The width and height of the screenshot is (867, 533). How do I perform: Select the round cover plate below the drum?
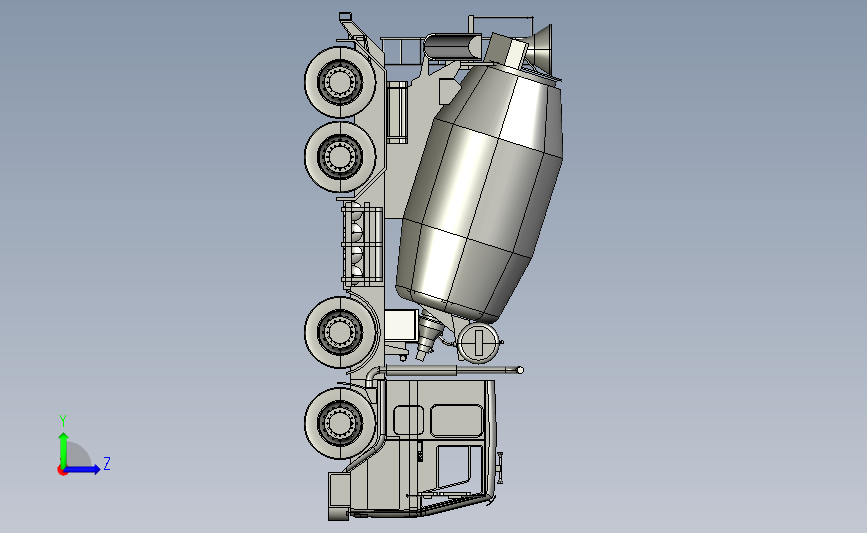(x=478, y=343)
